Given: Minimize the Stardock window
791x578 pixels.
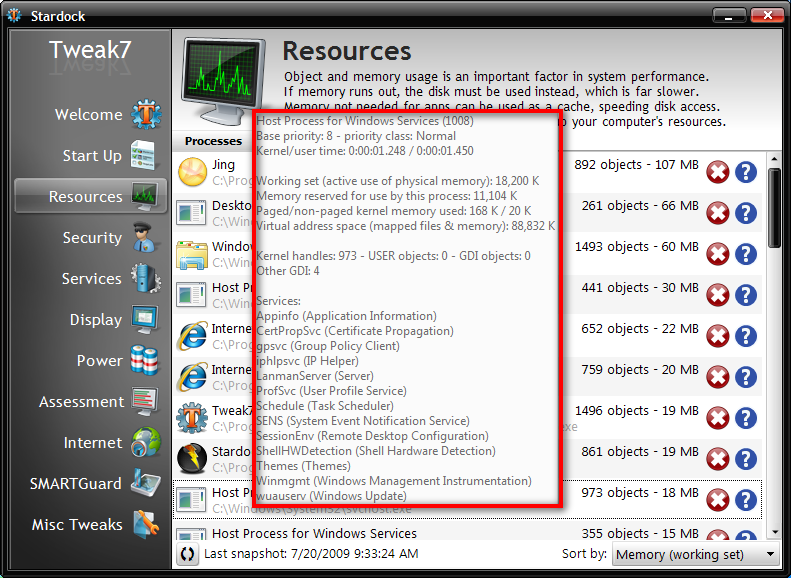Looking at the screenshot, I should (x=729, y=16).
